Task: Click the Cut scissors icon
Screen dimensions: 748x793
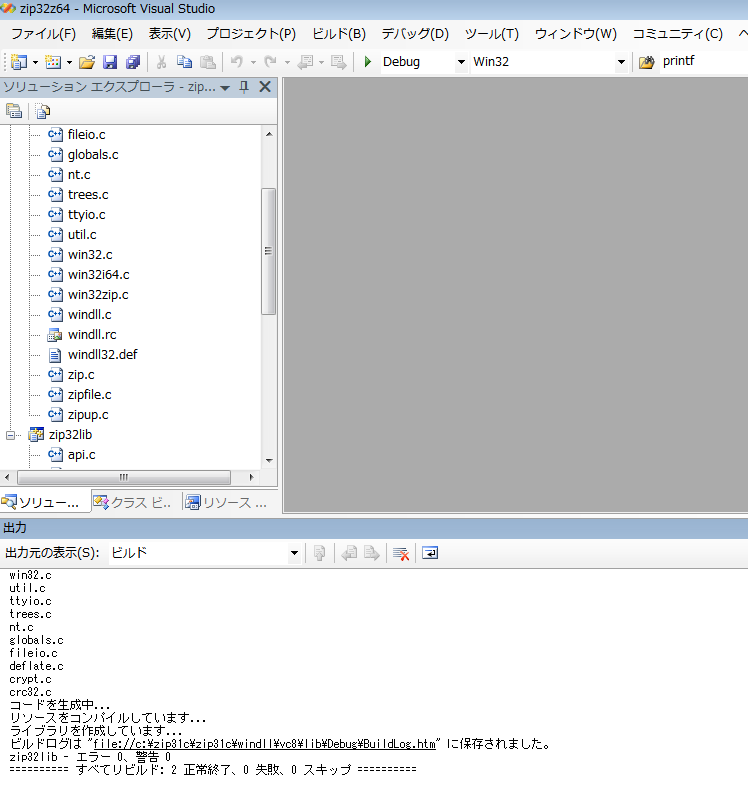Action: (x=161, y=62)
